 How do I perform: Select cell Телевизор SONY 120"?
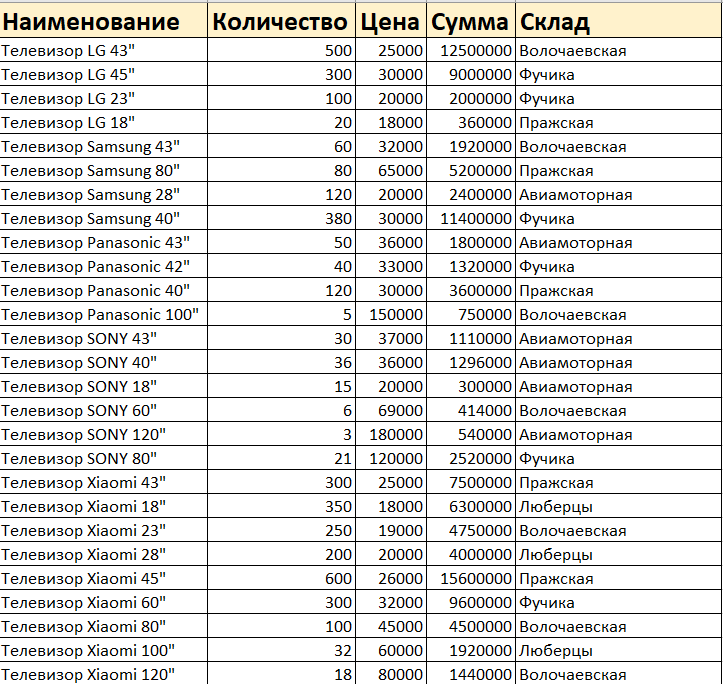103,434
